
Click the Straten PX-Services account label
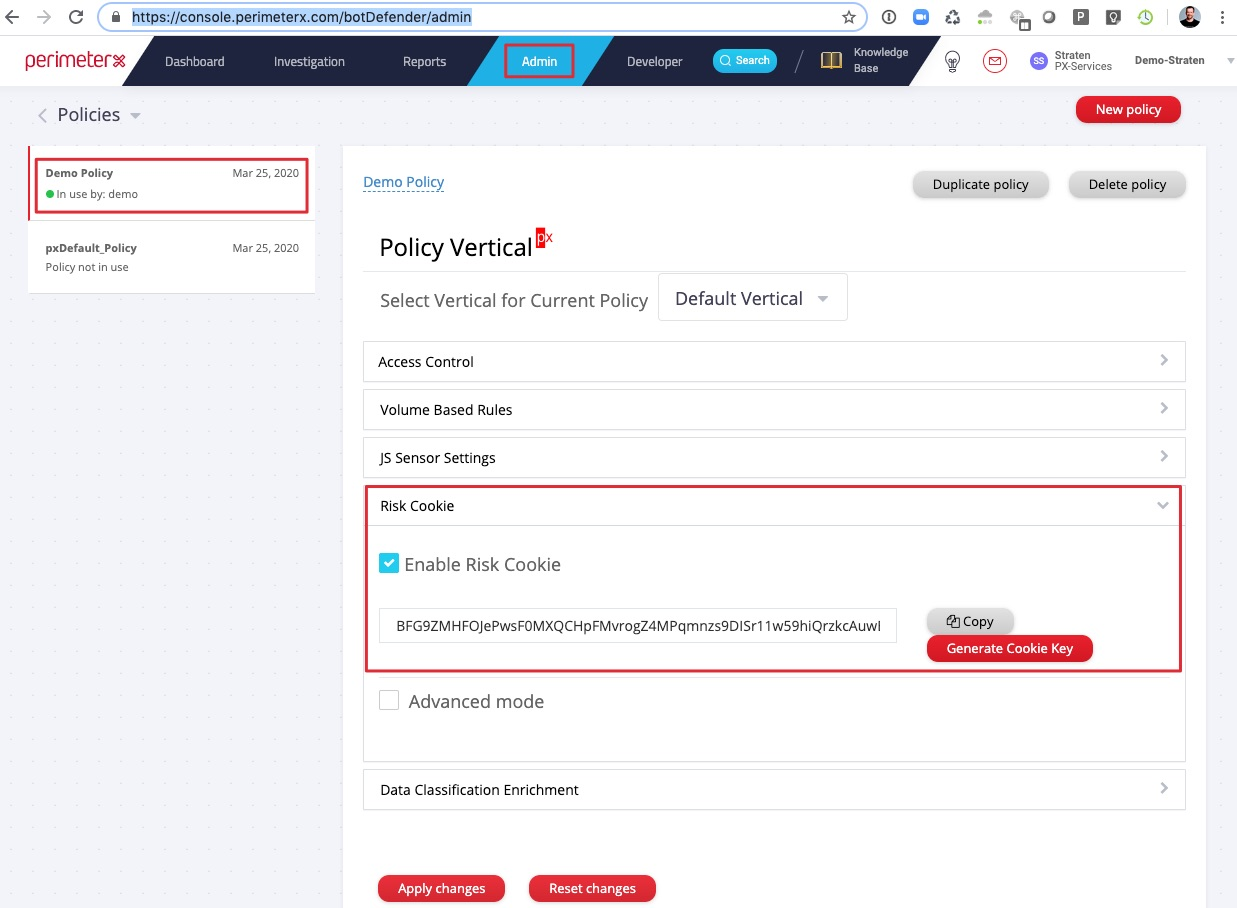click(1083, 61)
